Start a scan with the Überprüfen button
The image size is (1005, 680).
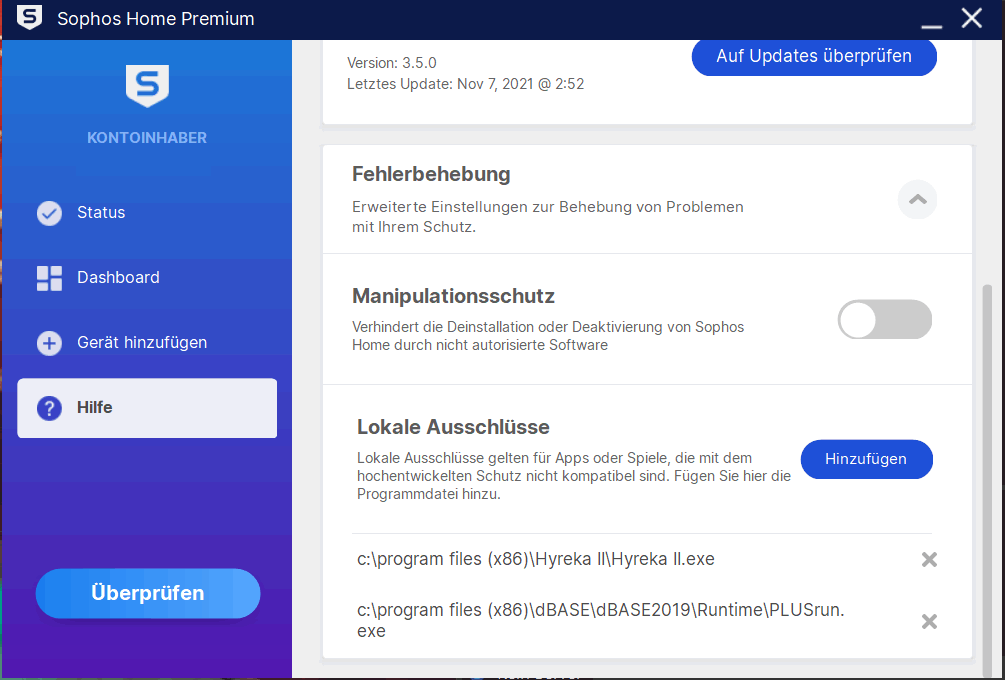(x=148, y=593)
